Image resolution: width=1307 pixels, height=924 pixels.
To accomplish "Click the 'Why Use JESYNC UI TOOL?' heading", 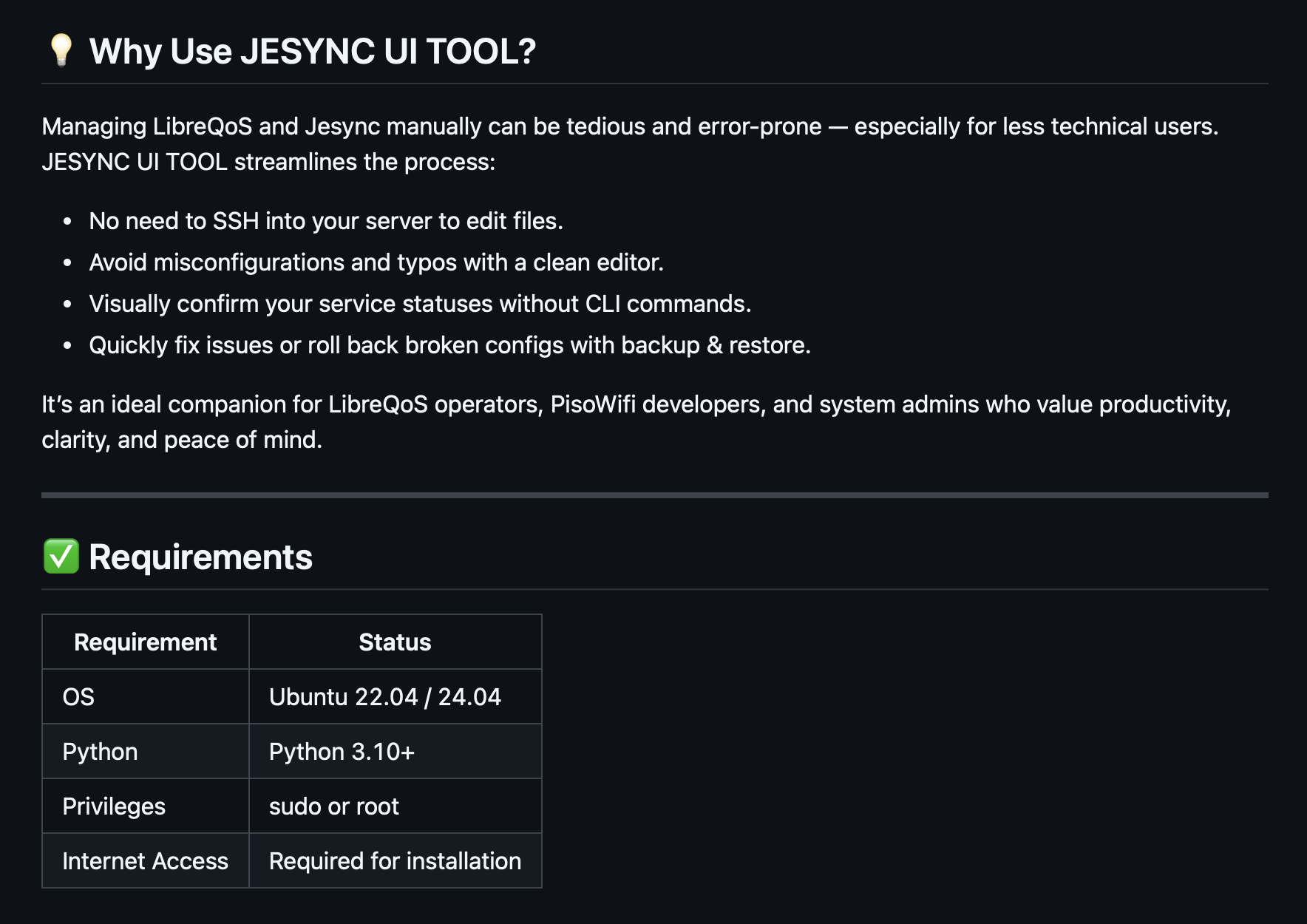I will [x=312, y=51].
